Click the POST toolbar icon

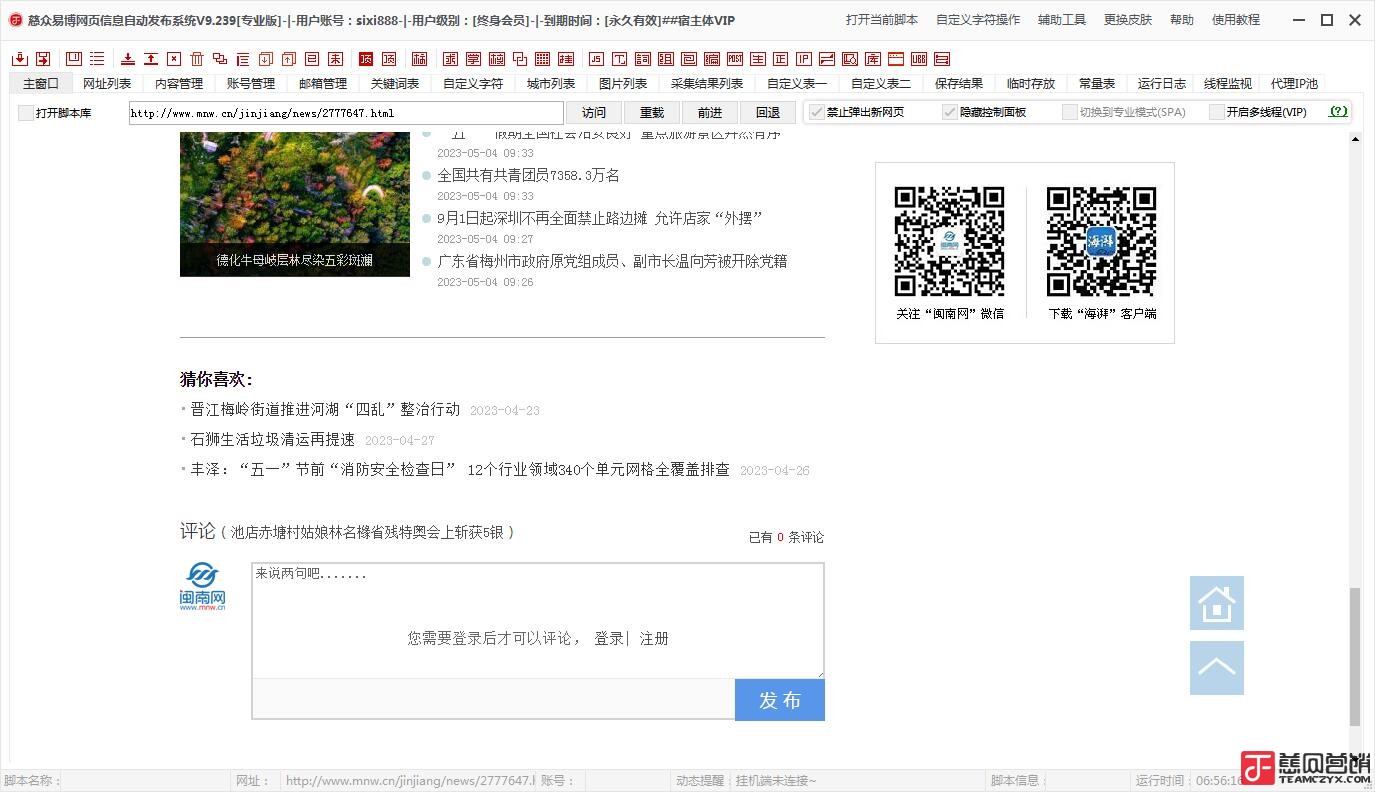(735, 59)
